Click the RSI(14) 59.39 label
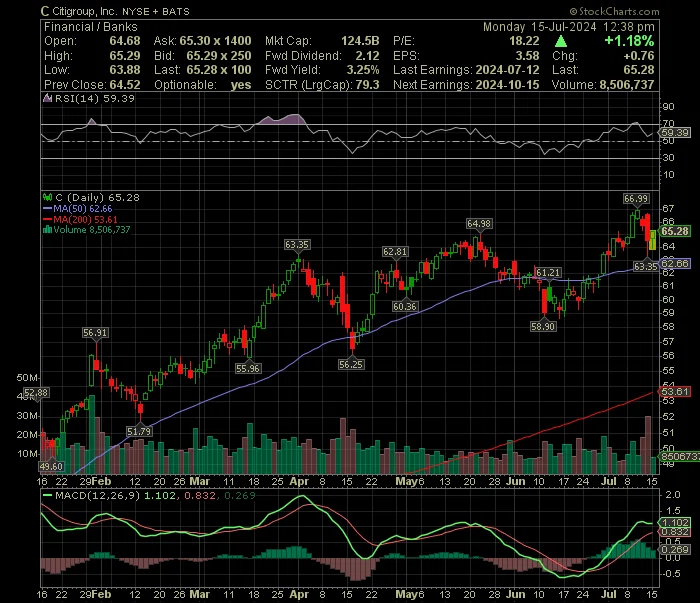 tap(95, 98)
